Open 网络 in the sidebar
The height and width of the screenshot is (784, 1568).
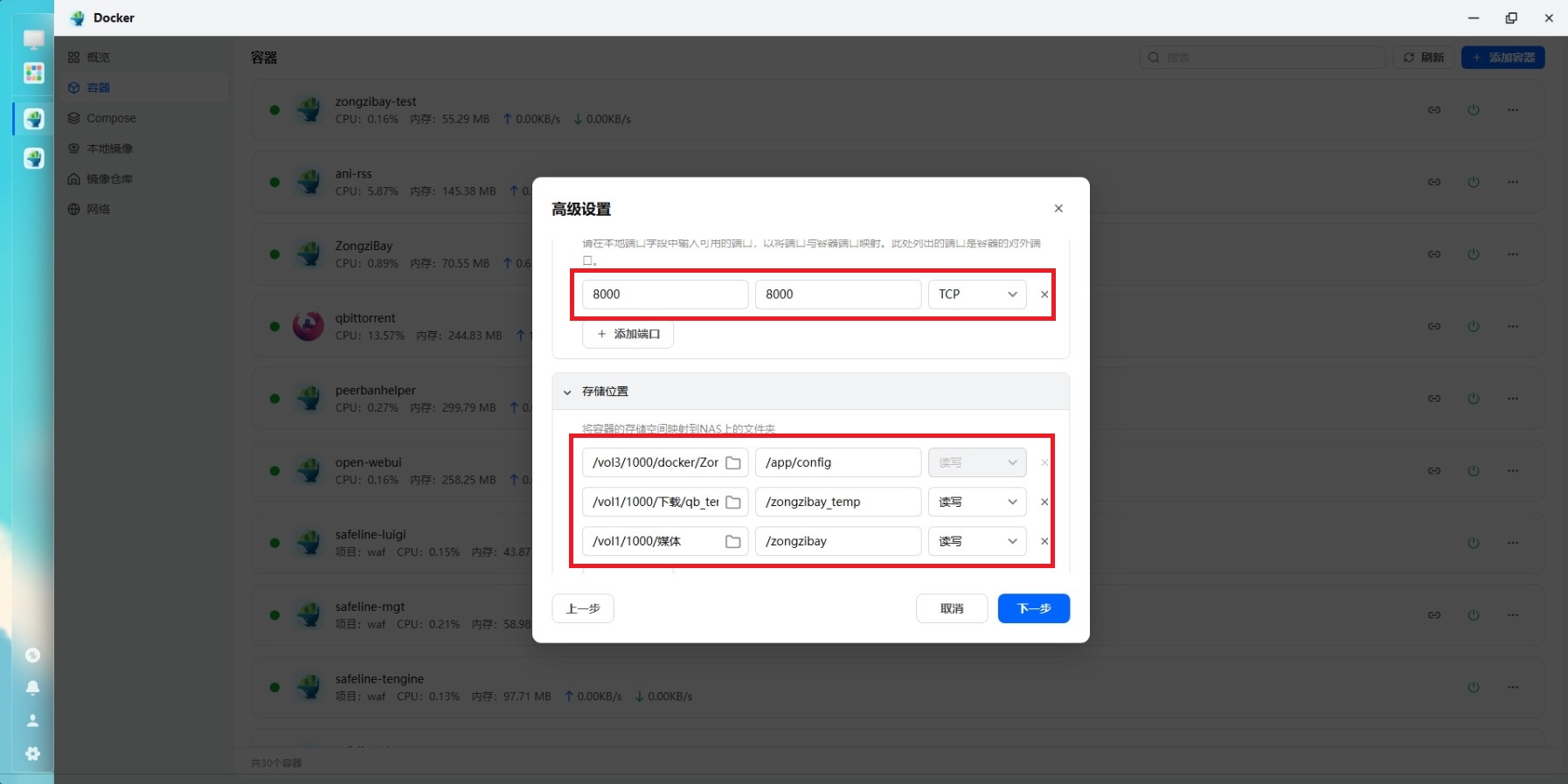coord(145,209)
